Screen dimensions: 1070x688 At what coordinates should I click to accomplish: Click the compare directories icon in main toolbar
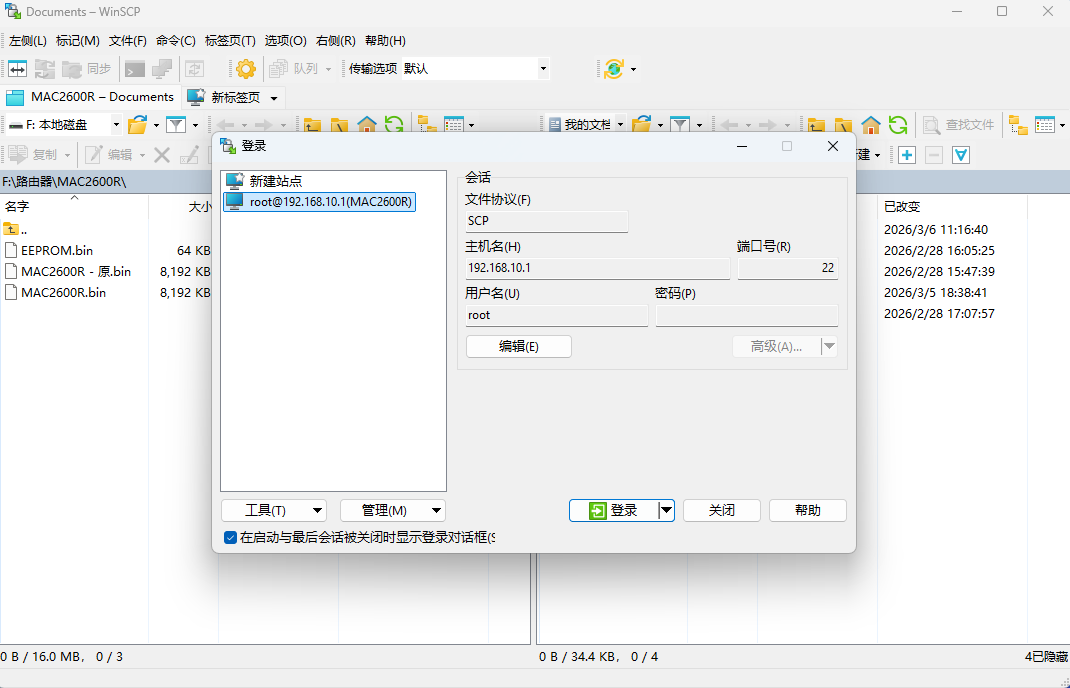(x=18, y=68)
